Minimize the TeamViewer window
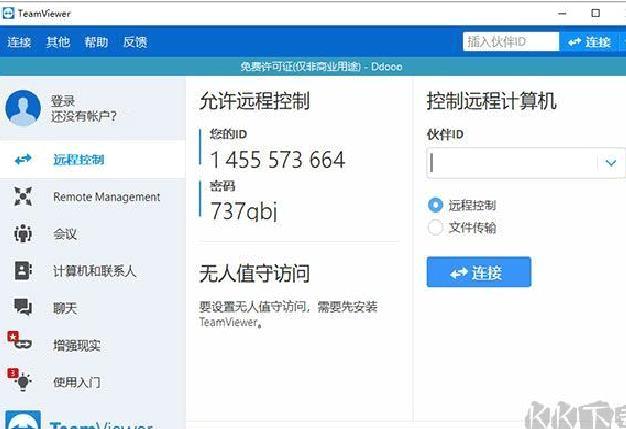 click(562, 13)
